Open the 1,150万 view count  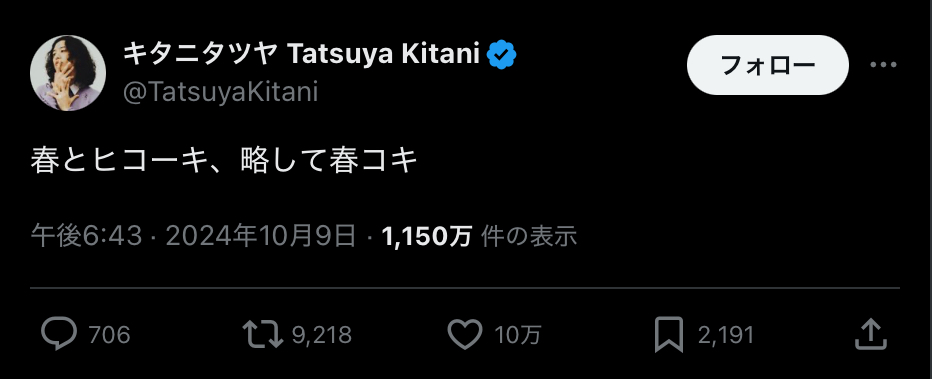pos(427,236)
